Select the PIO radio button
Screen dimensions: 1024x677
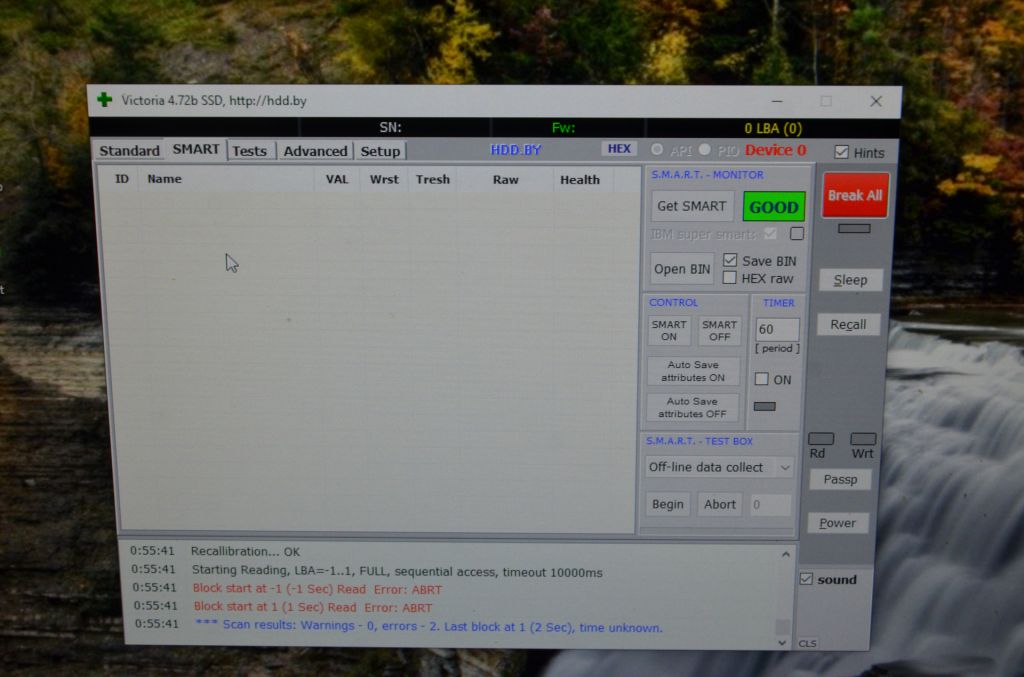point(705,150)
